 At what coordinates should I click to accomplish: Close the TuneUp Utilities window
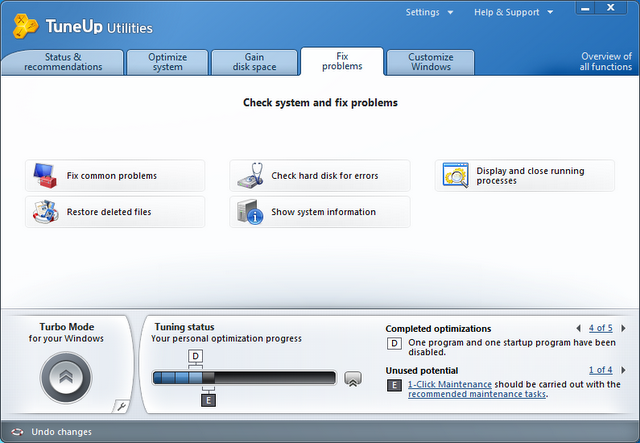611,8
